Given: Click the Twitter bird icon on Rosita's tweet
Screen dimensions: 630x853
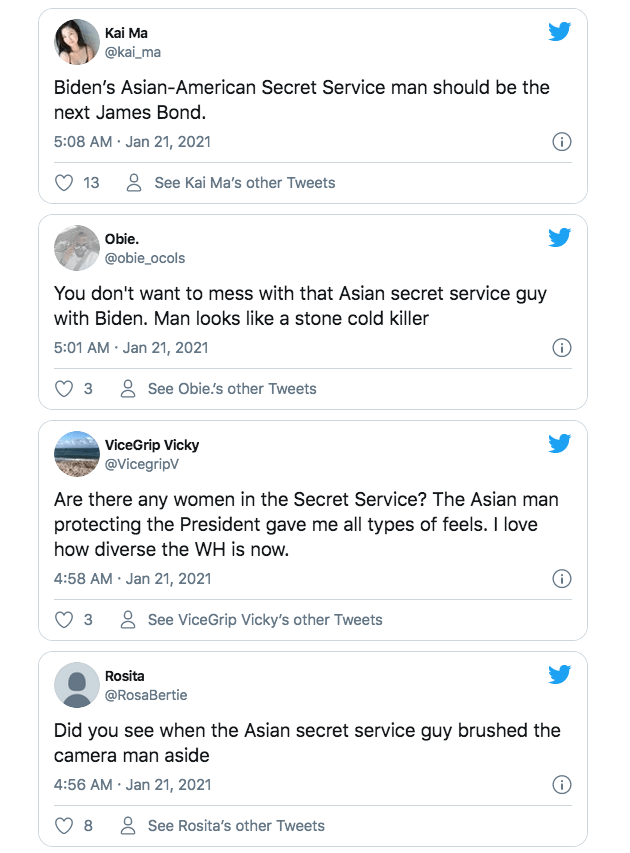Looking at the screenshot, I should (559, 675).
